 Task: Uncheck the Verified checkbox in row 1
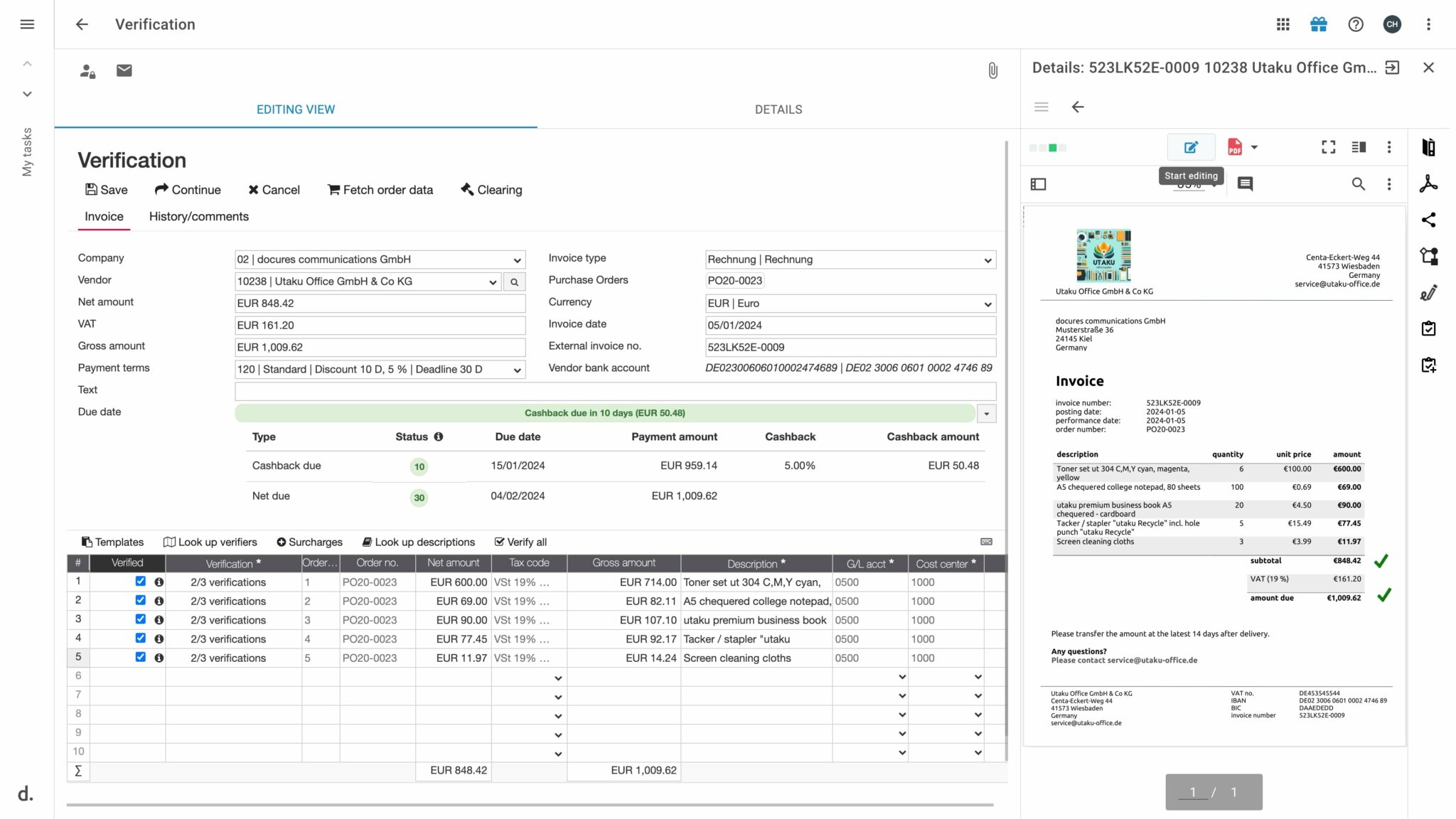coord(139,582)
